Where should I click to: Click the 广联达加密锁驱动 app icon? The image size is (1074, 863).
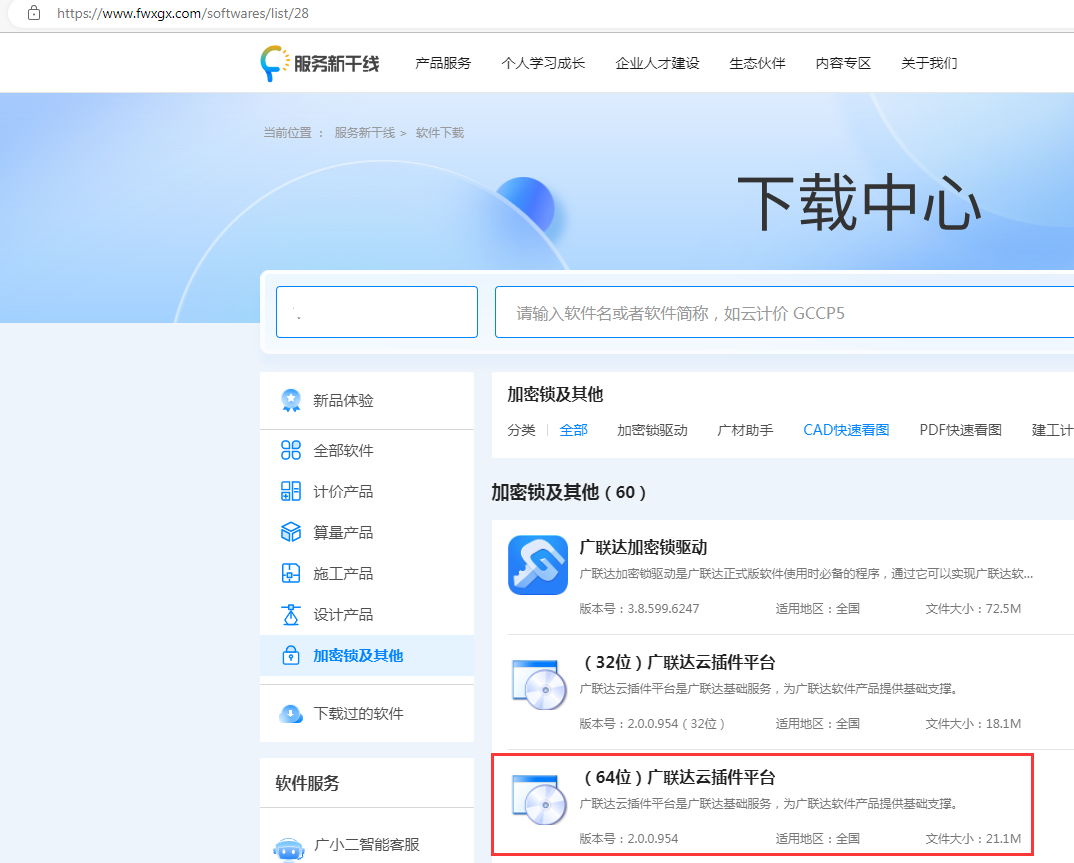pyautogui.click(x=538, y=565)
